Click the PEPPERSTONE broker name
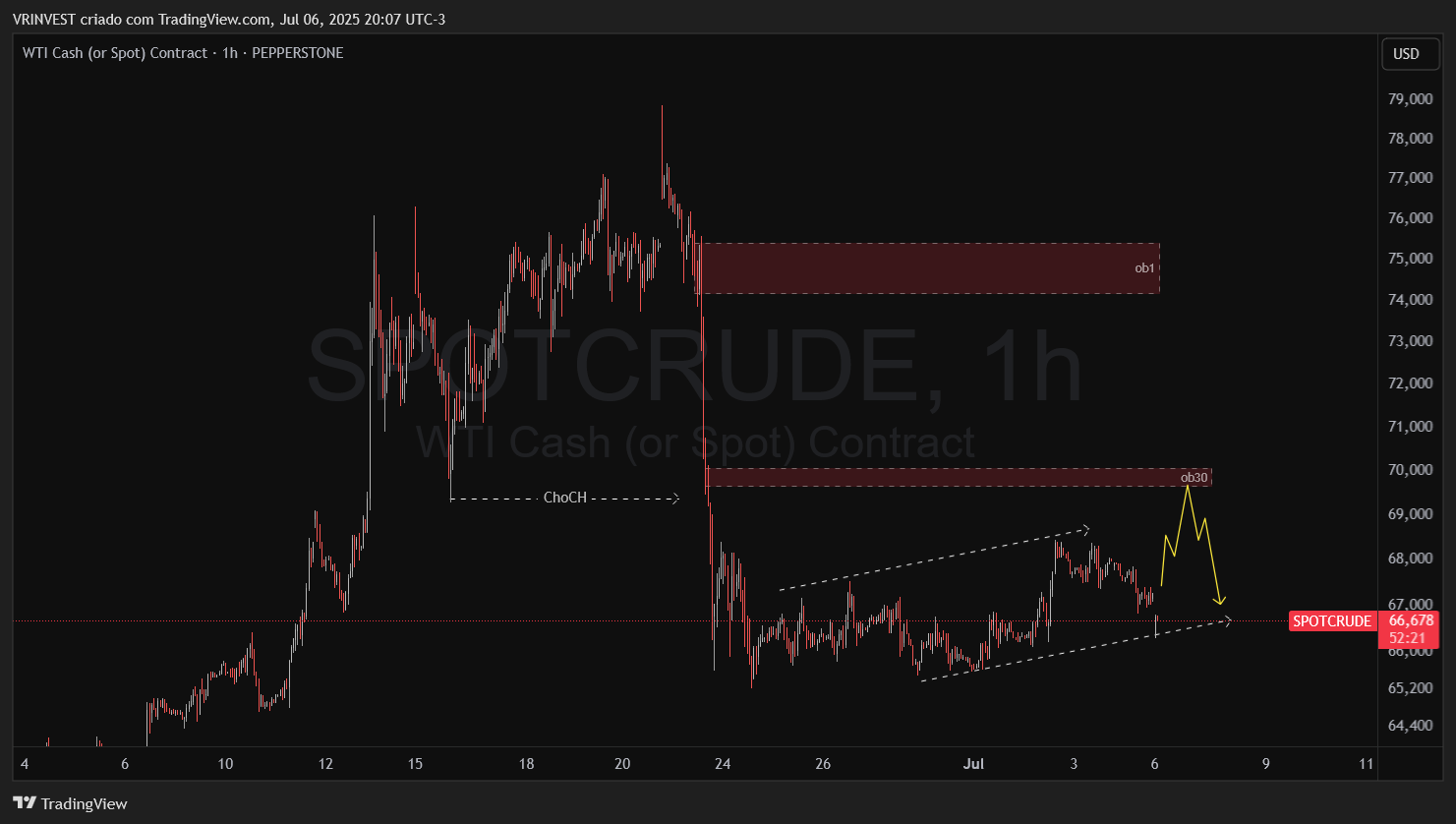 [x=298, y=53]
